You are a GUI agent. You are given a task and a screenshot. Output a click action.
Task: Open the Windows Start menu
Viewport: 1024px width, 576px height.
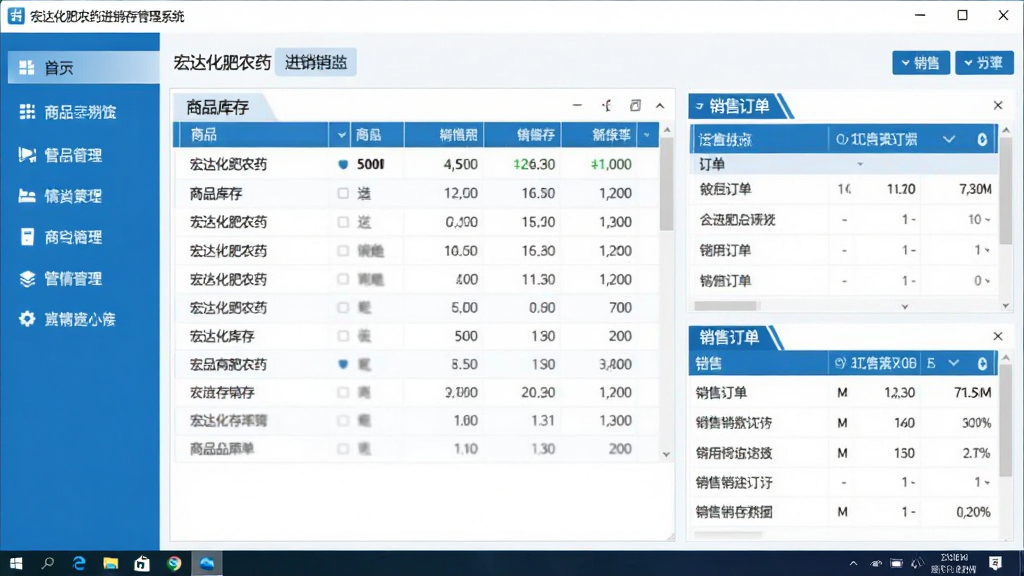tap(16, 563)
